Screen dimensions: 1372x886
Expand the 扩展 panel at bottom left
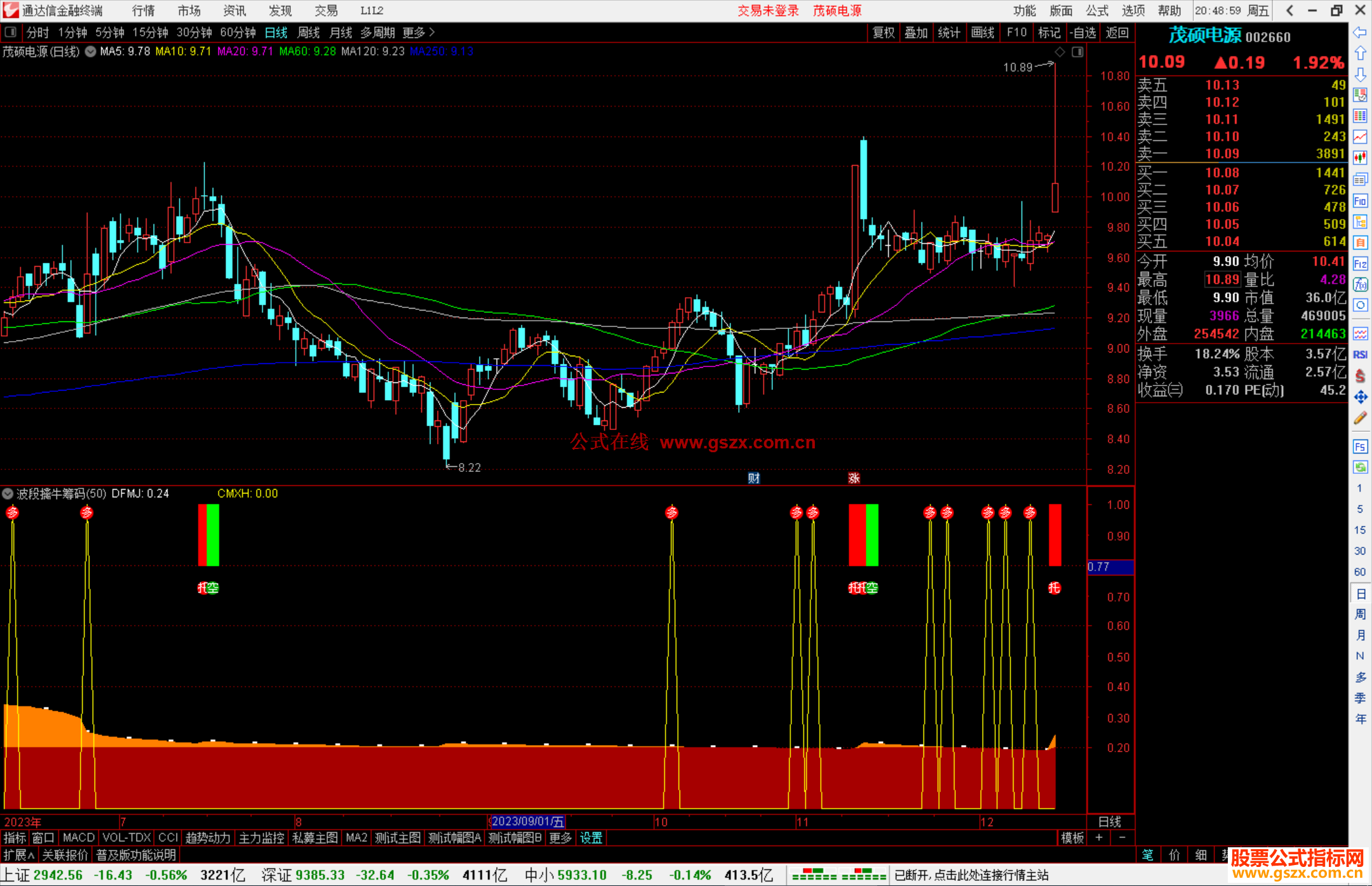coord(18,855)
